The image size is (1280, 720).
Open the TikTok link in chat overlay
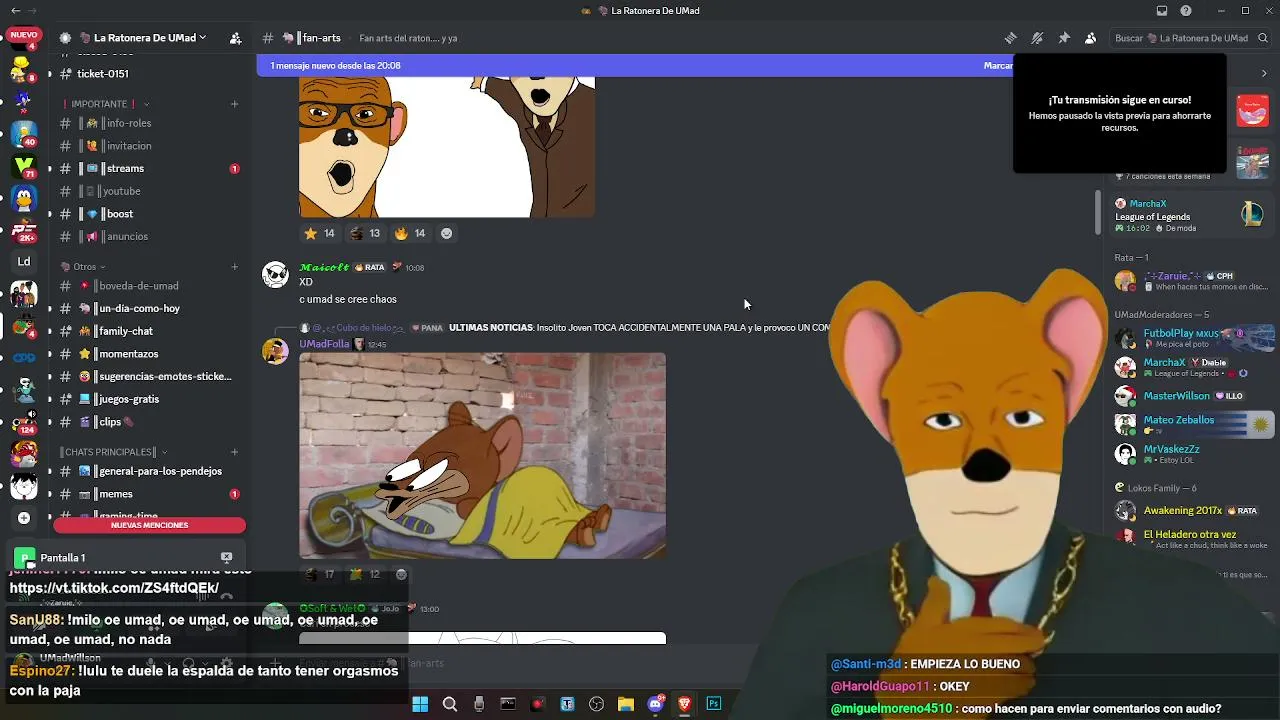[114, 588]
